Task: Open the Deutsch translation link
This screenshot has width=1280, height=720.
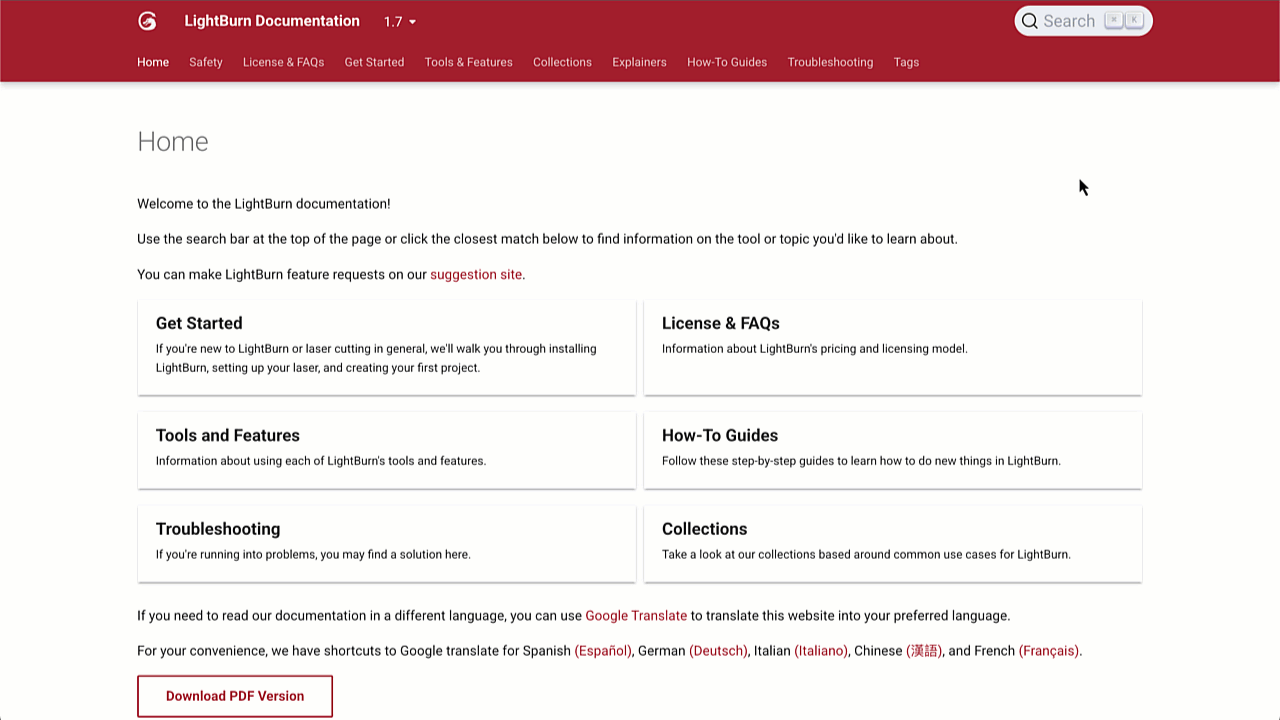Action: pyautogui.click(x=718, y=651)
